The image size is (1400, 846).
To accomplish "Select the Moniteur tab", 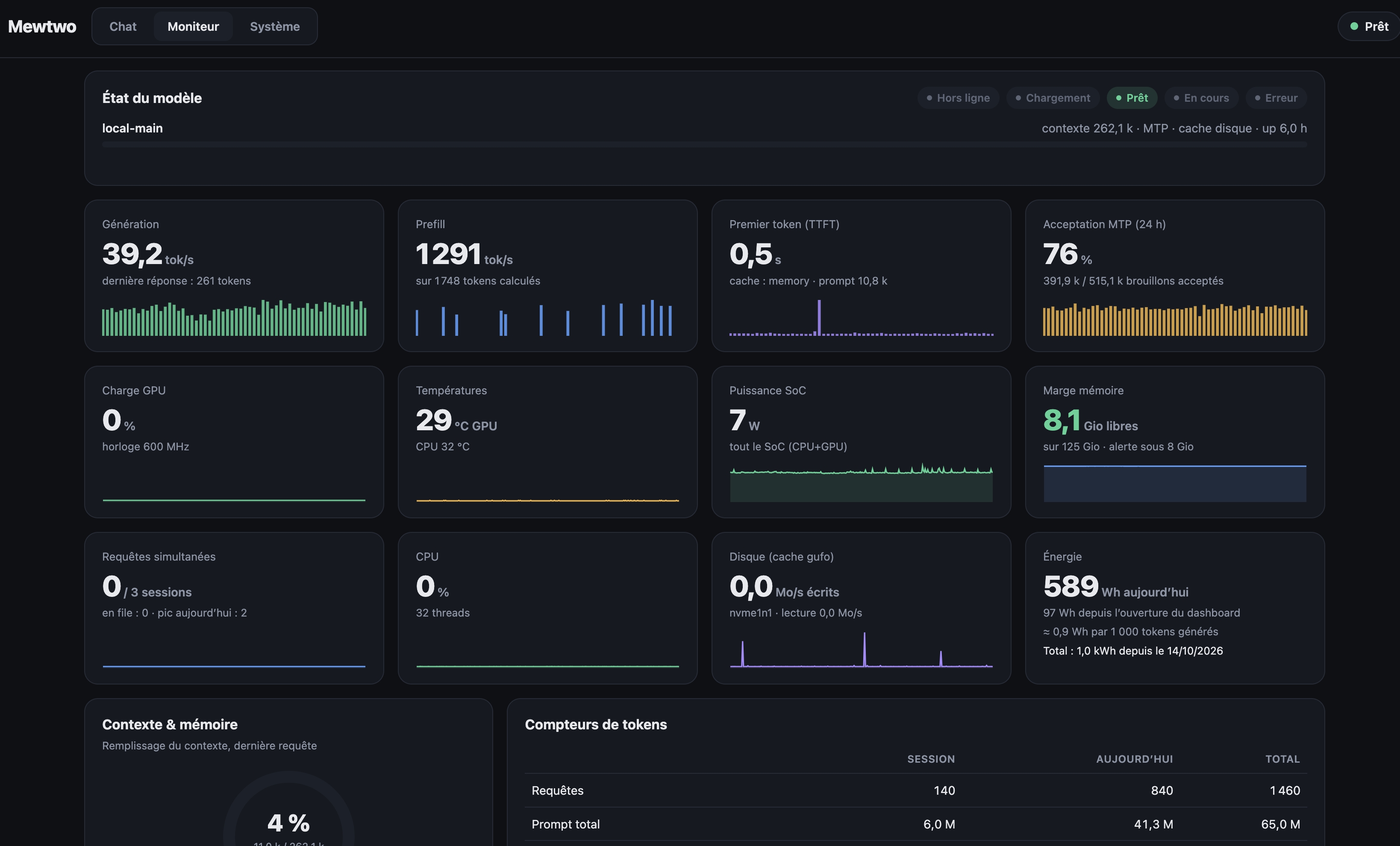I will 193,26.
